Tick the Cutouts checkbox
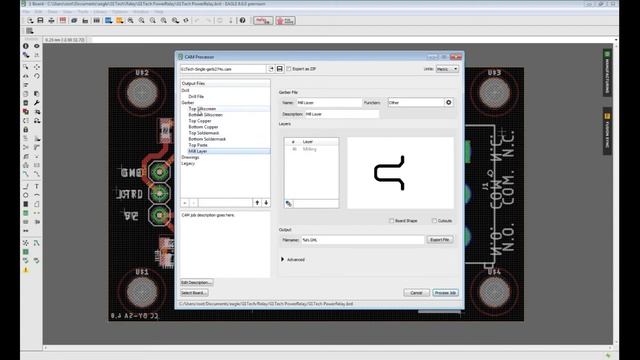640x360 pixels. (434, 221)
